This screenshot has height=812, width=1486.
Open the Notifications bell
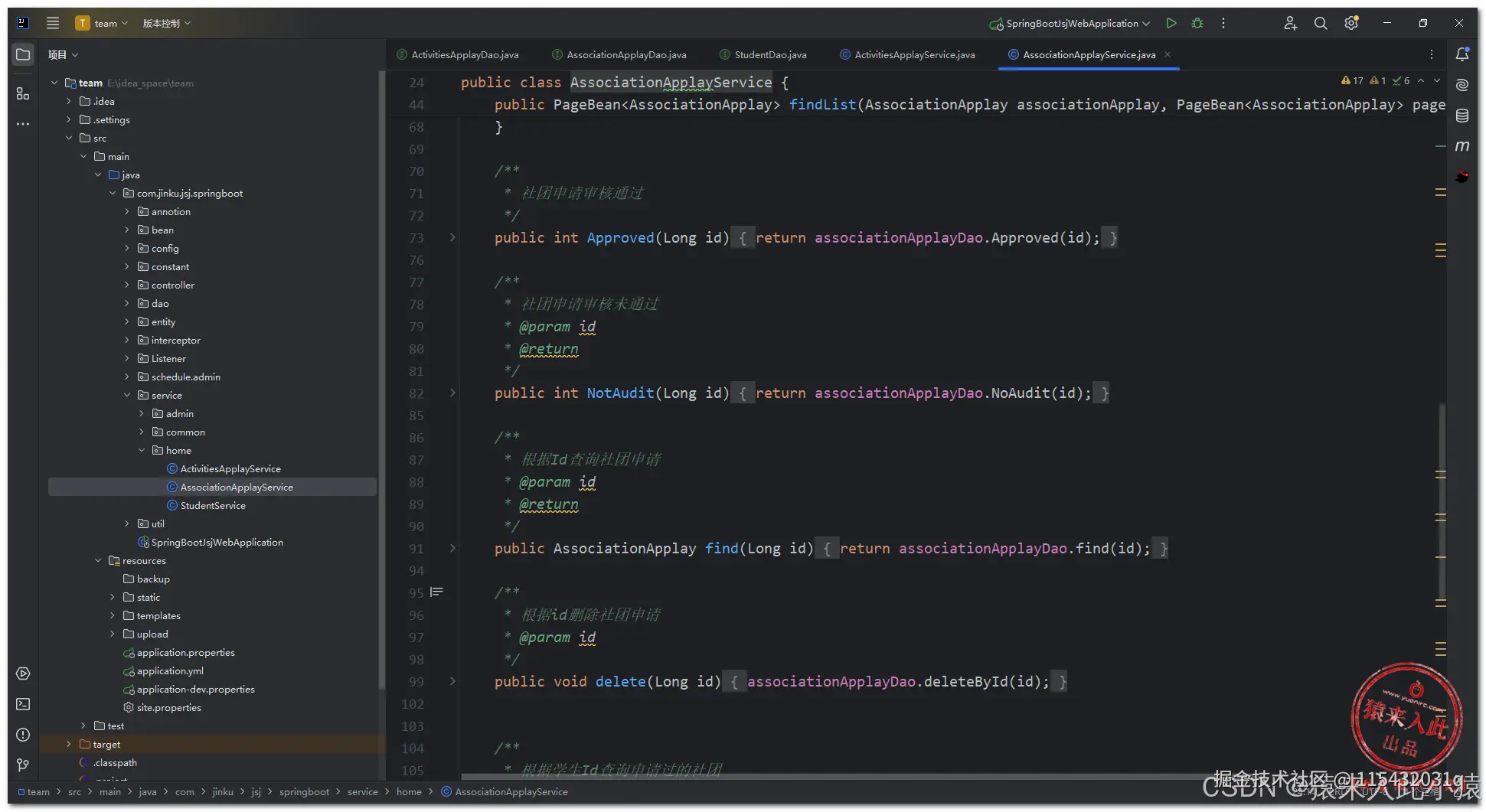click(x=1462, y=54)
